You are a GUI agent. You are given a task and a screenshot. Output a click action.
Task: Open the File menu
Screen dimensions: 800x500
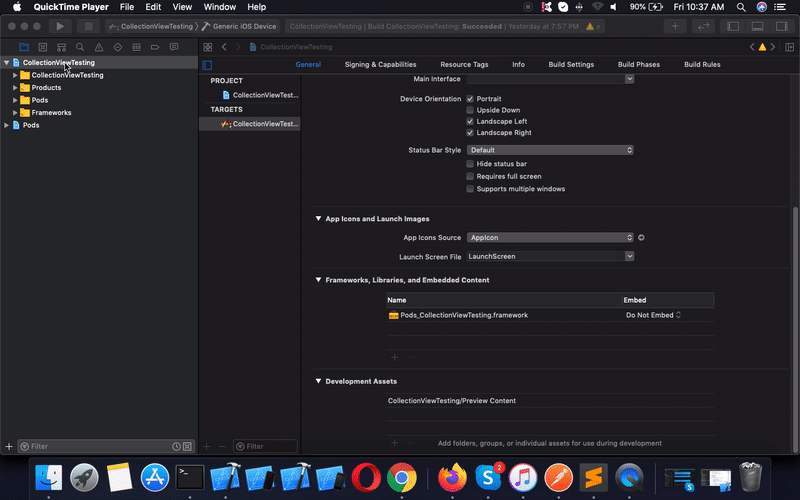click(x=127, y=7)
